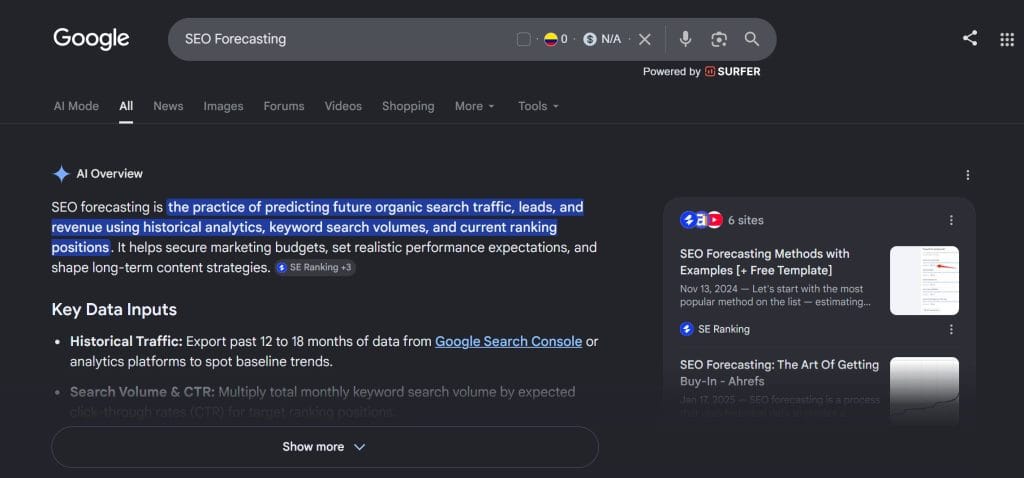
Task: Click the Search Volume & CTR bullet
Action: pos(323,402)
